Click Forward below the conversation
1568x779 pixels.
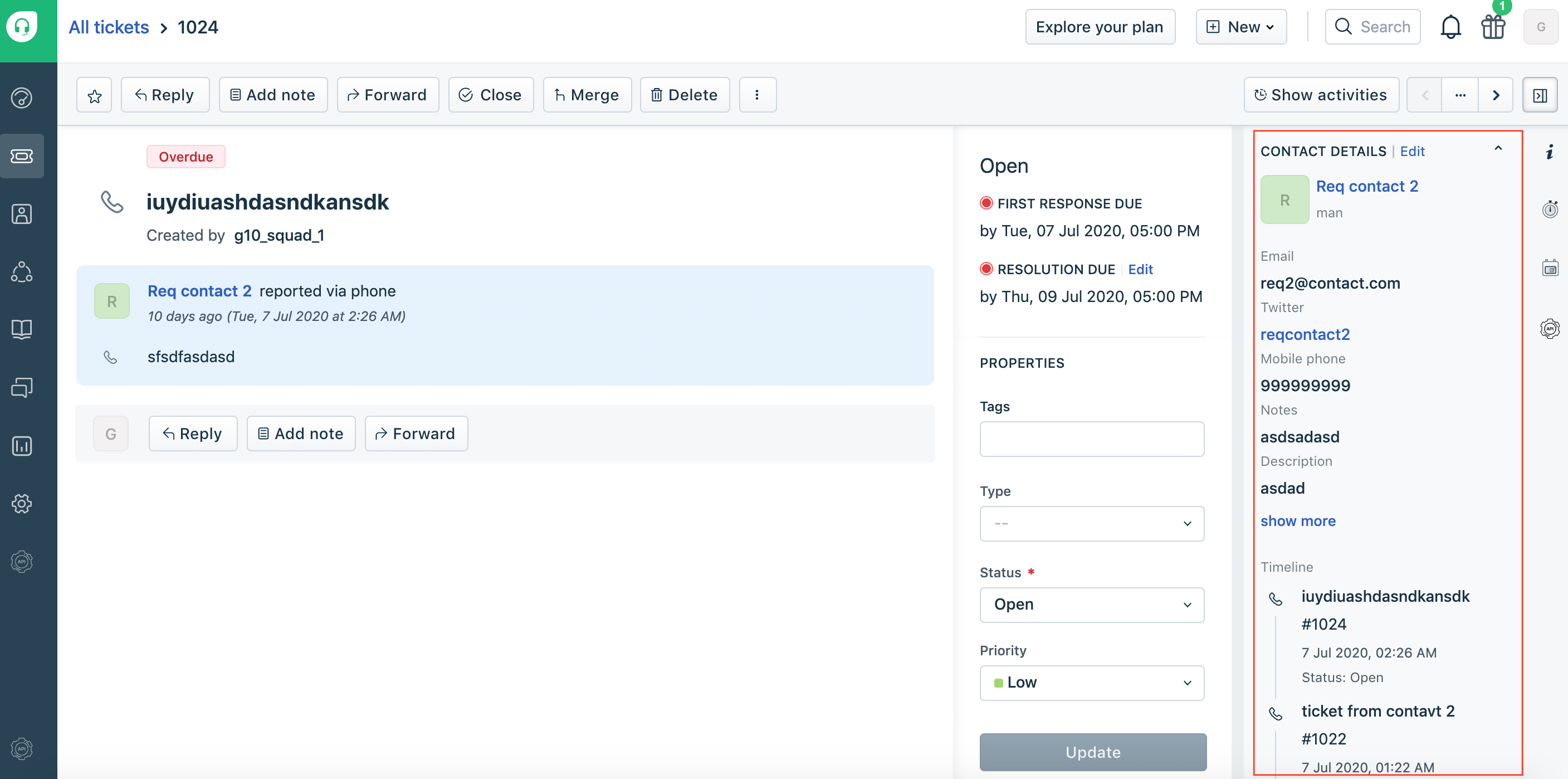point(416,434)
